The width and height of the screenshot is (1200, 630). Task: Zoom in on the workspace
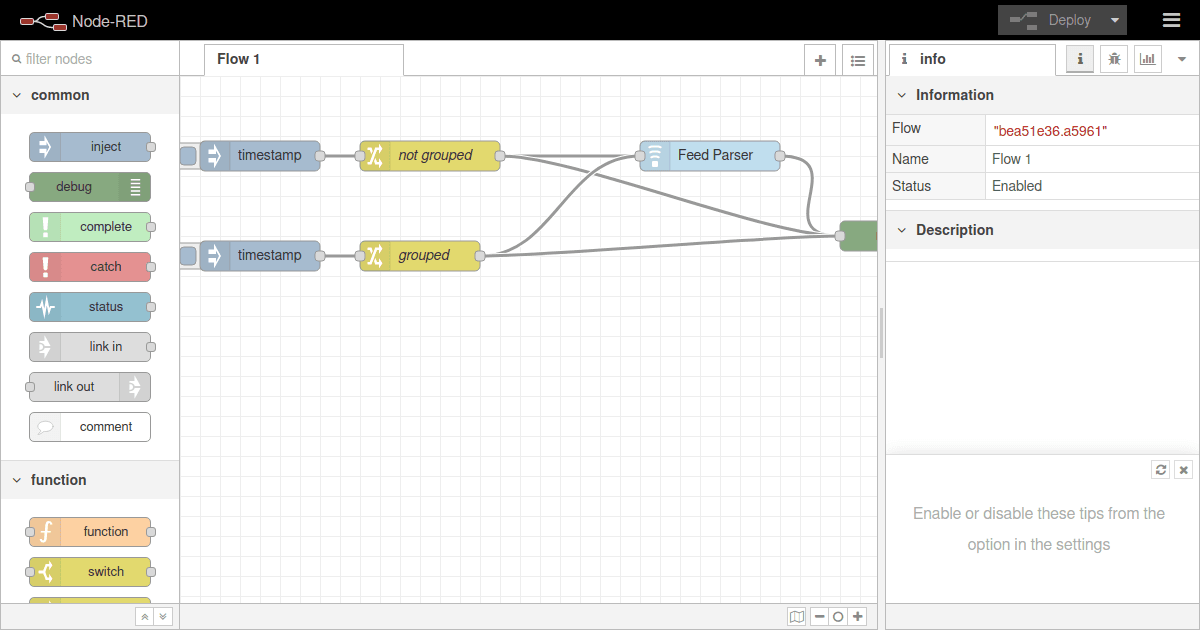click(x=856, y=616)
